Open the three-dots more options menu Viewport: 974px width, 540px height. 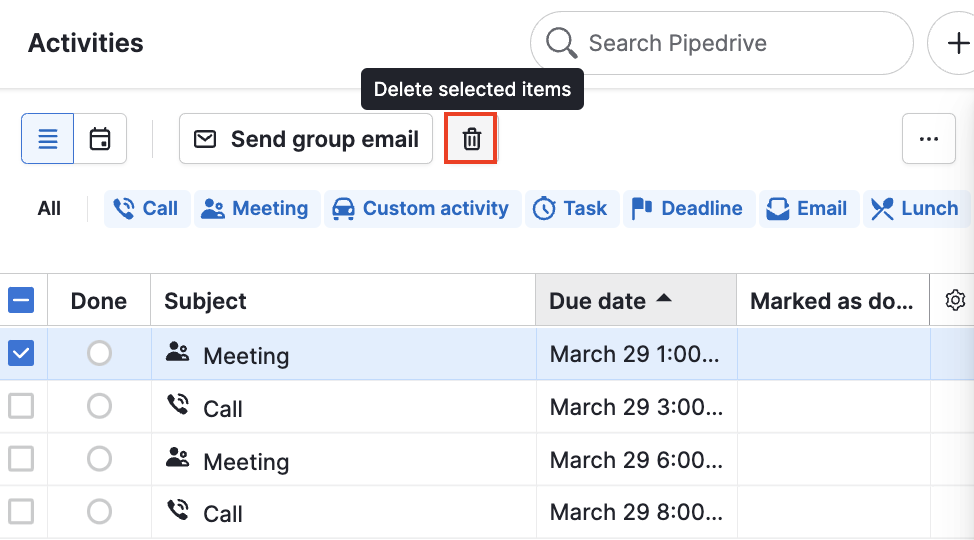pyautogui.click(x=928, y=139)
